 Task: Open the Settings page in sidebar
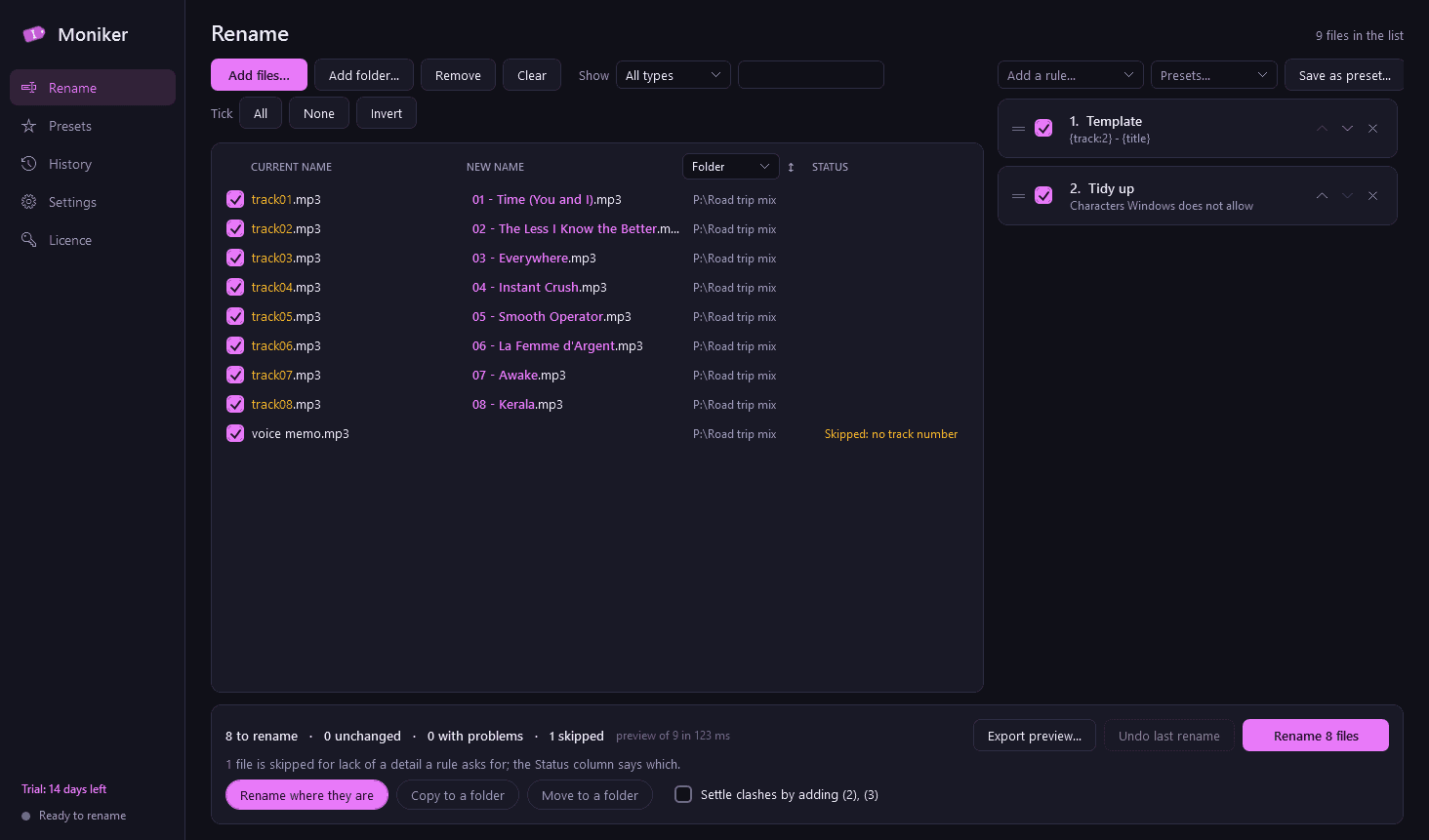click(x=93, y=202)
